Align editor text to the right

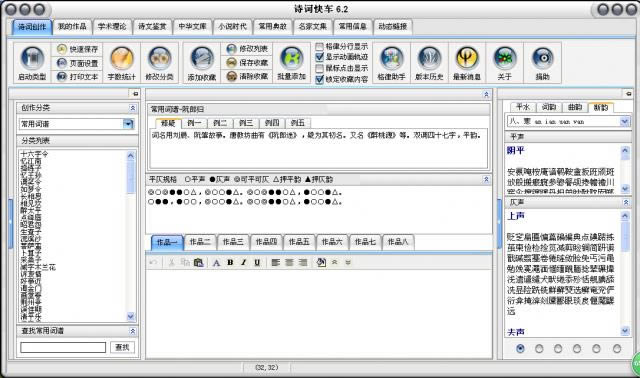tap(302, 262)
